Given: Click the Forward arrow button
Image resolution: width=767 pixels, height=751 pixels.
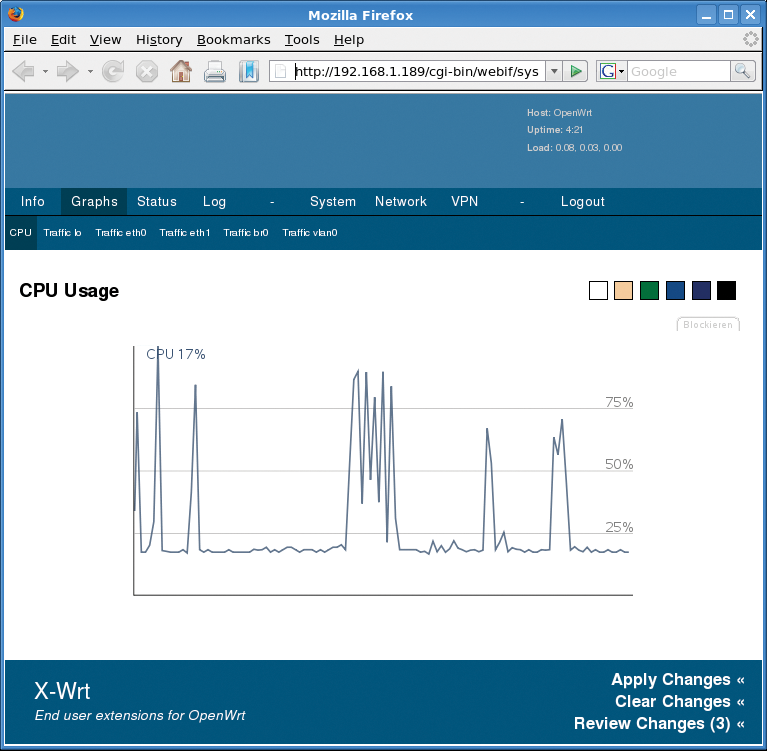Looking at the screenshot, I should tap(68, 71).
